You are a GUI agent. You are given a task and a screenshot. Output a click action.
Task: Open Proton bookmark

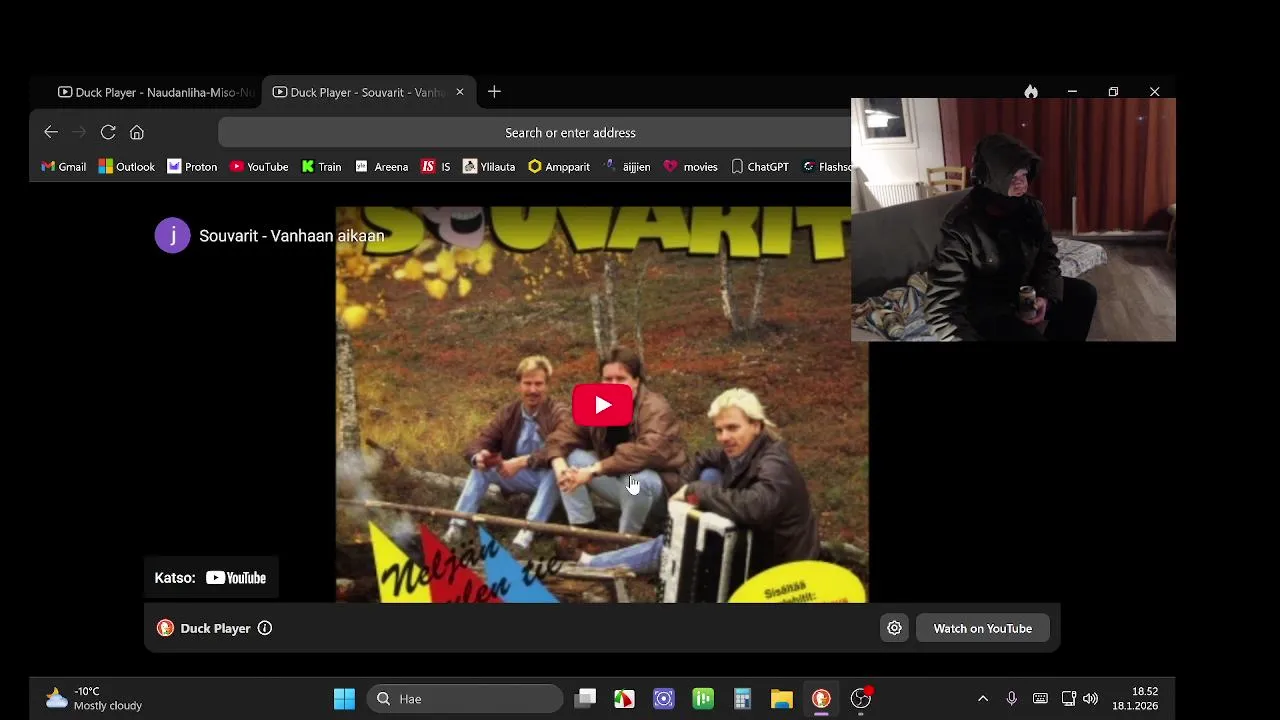[x=192, y=167]
